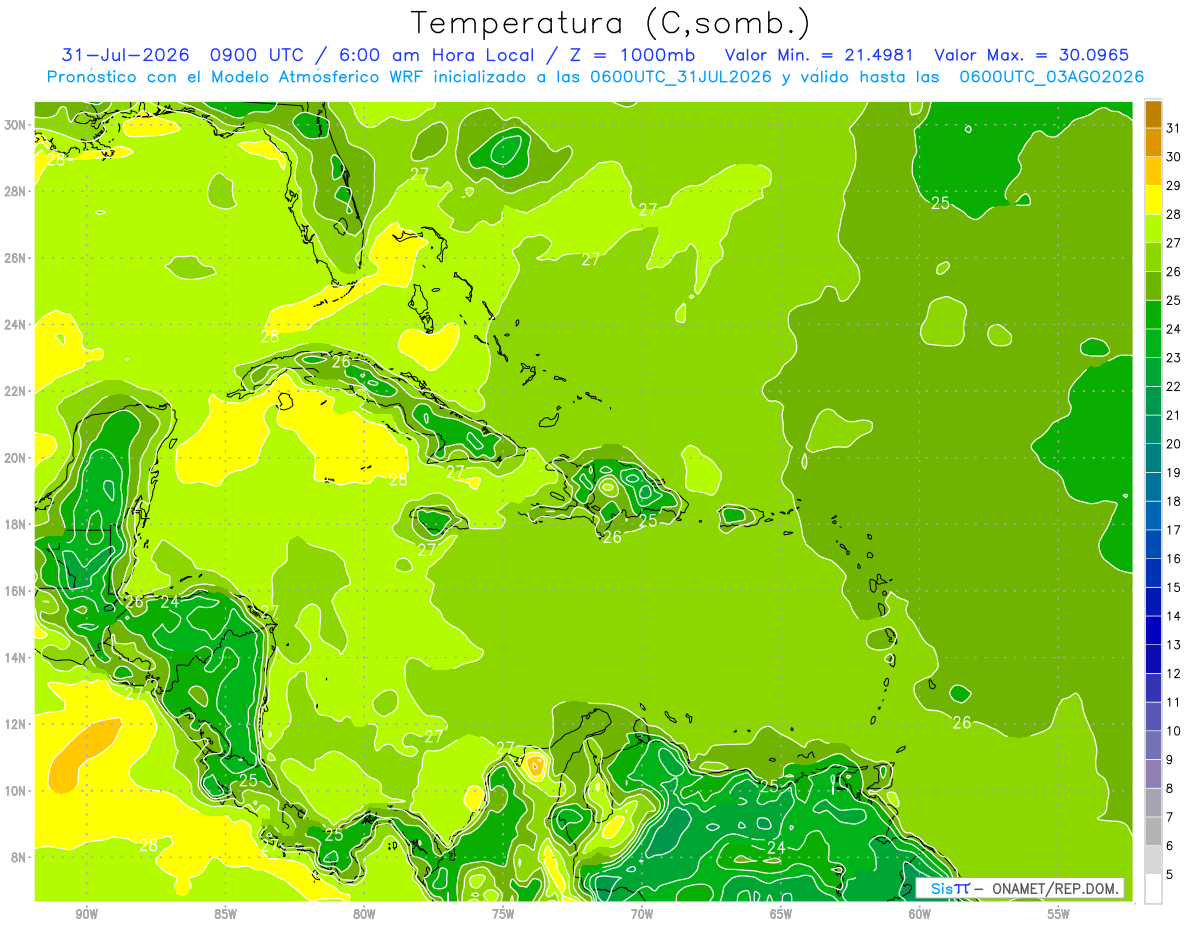
Task: Click the '31' color scale value
Action: coord(1174,128)
